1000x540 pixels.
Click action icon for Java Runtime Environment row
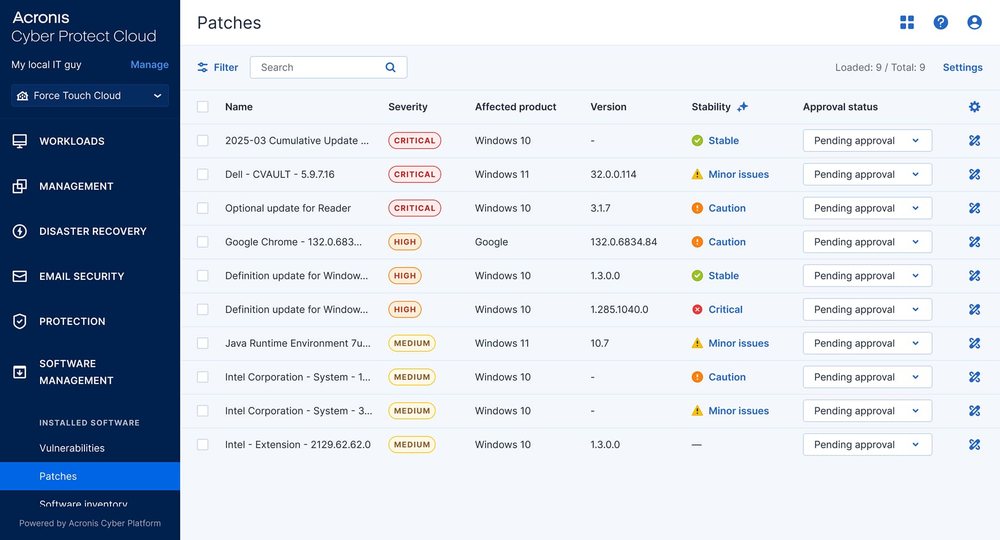(974, 344)
